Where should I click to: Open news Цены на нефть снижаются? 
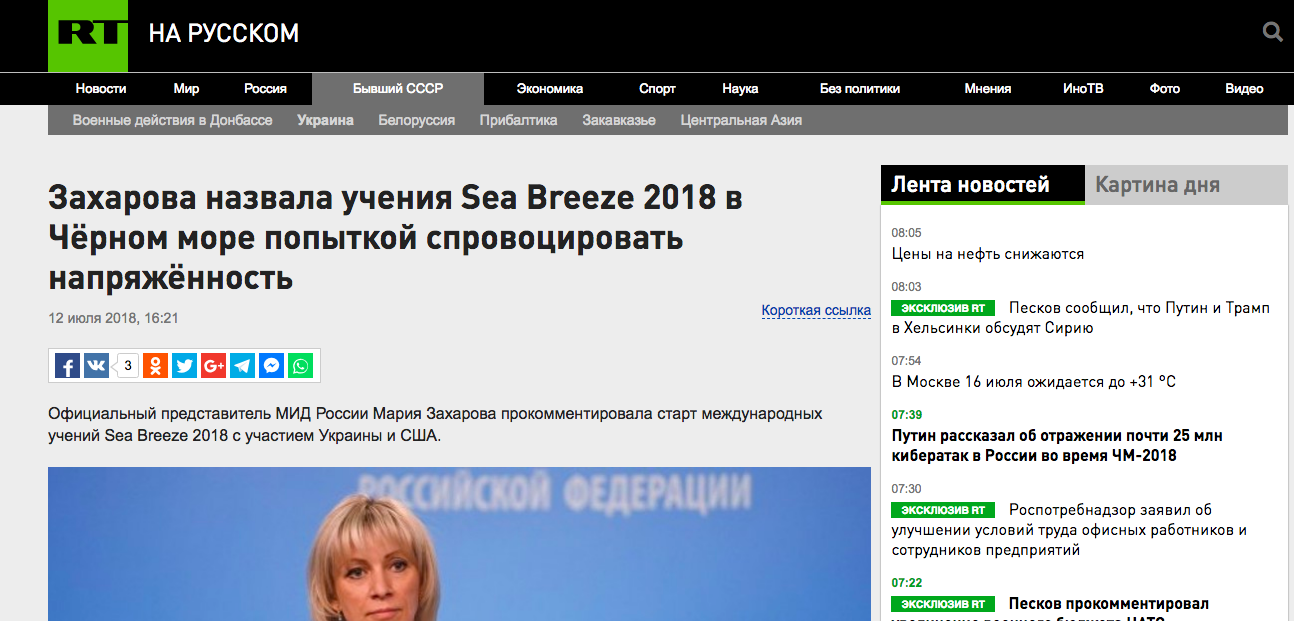point(988,254)
